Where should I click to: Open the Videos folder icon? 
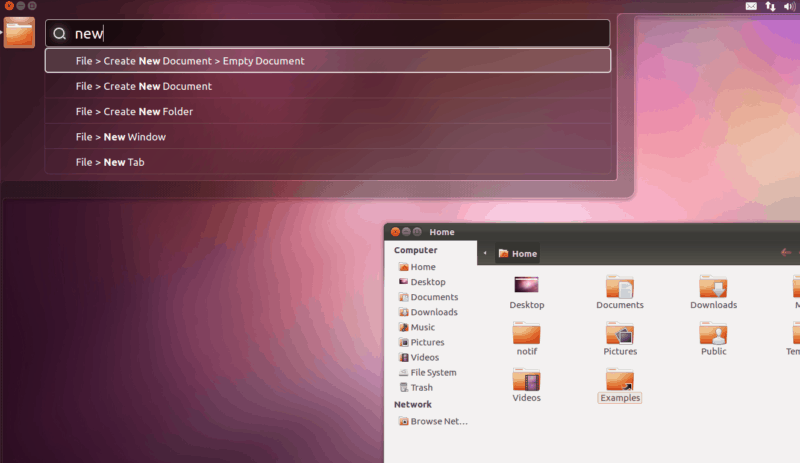526,380
